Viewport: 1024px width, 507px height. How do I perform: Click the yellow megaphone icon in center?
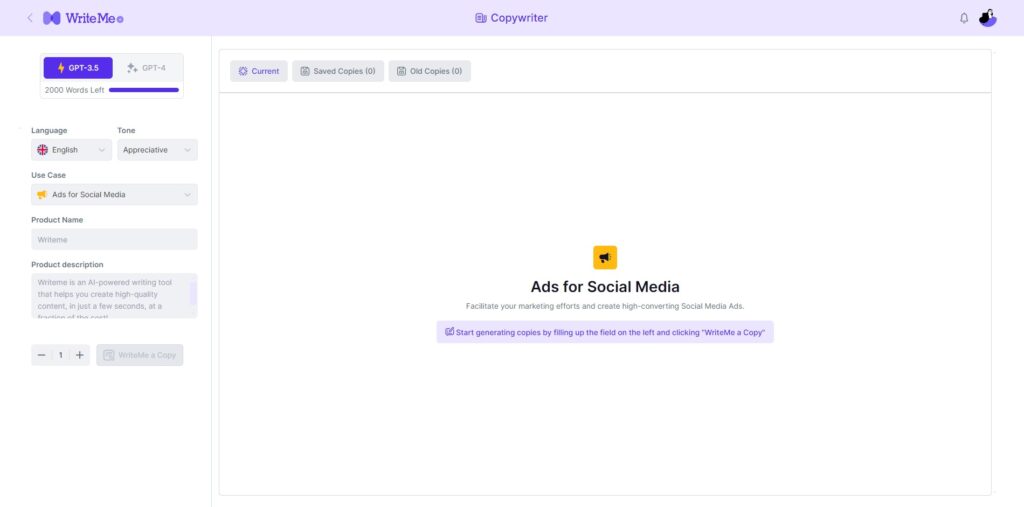pyautogui.click(x=605, y=257)
